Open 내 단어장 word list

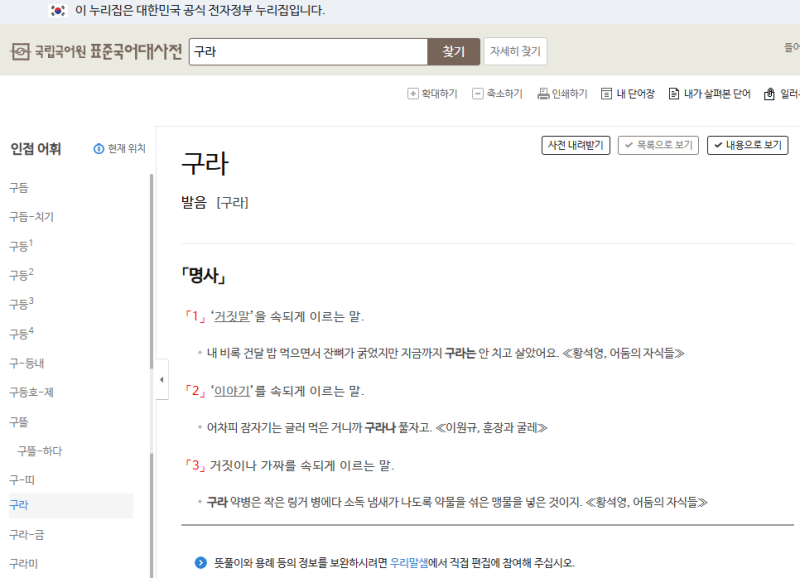[x=628, y=94]
